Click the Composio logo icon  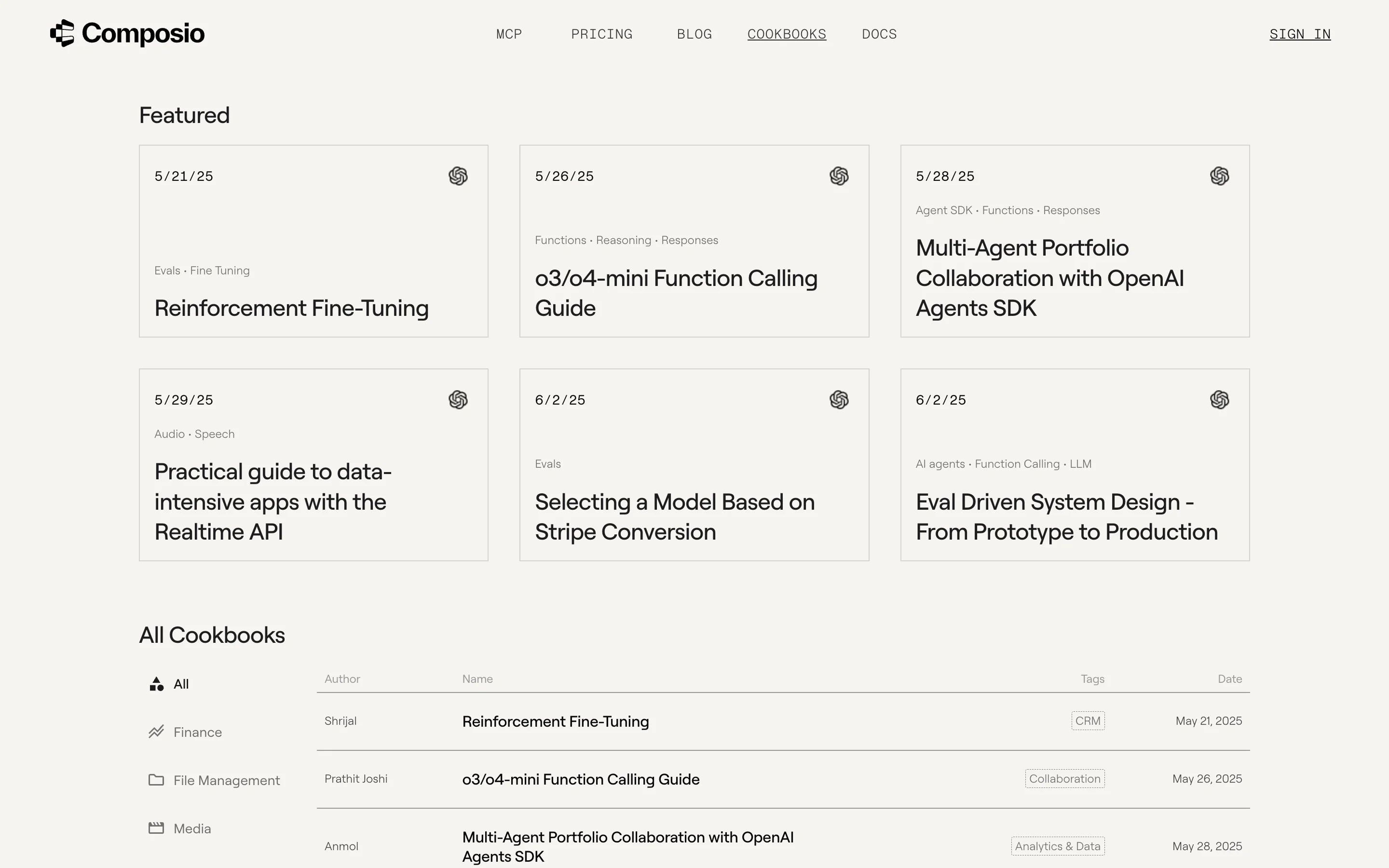click(x=62, y=33)
